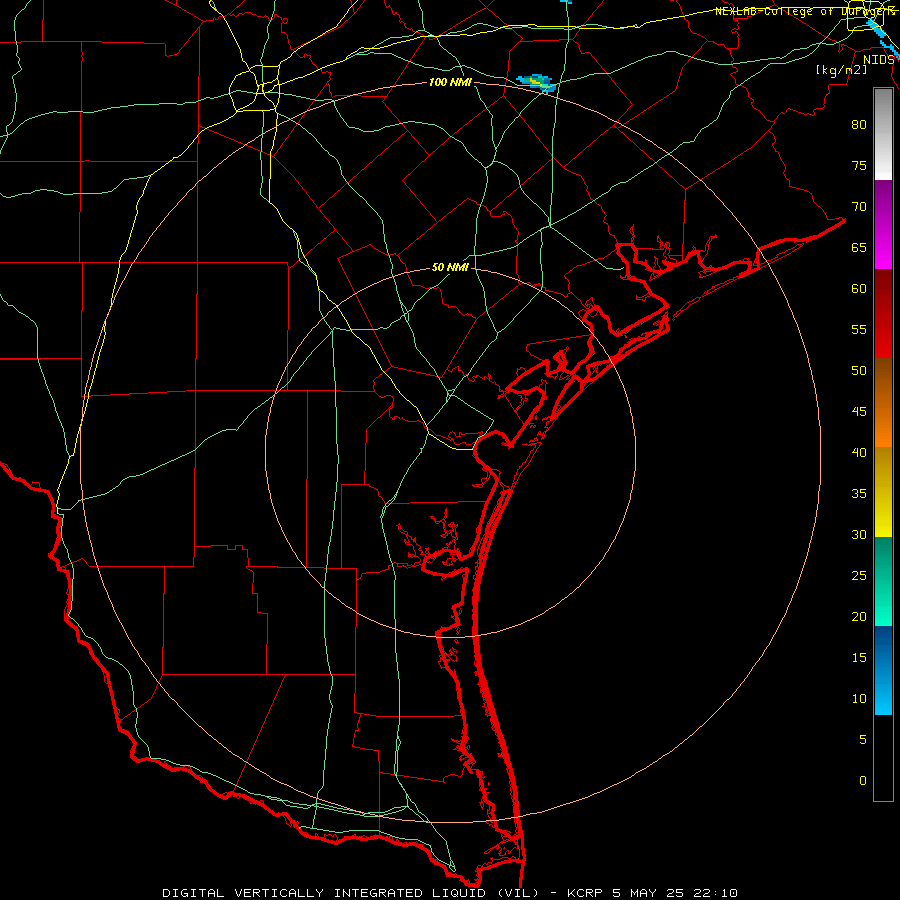Click the legend value 0

point(863,781)
